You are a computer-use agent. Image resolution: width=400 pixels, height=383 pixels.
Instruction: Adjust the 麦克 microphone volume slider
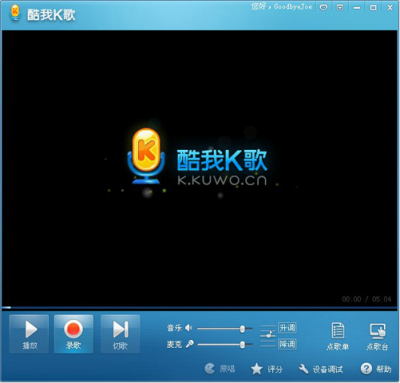coord(225,344)
